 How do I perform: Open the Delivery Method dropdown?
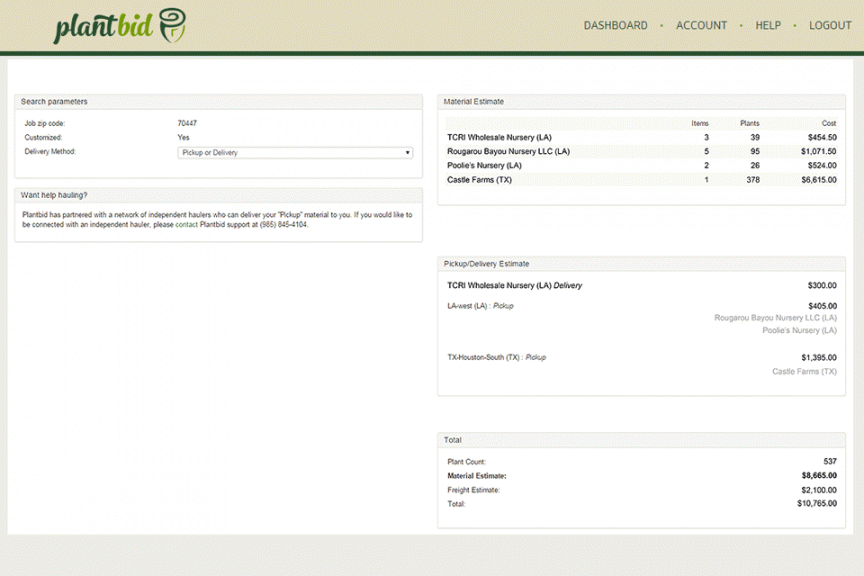tap(295, 152)
